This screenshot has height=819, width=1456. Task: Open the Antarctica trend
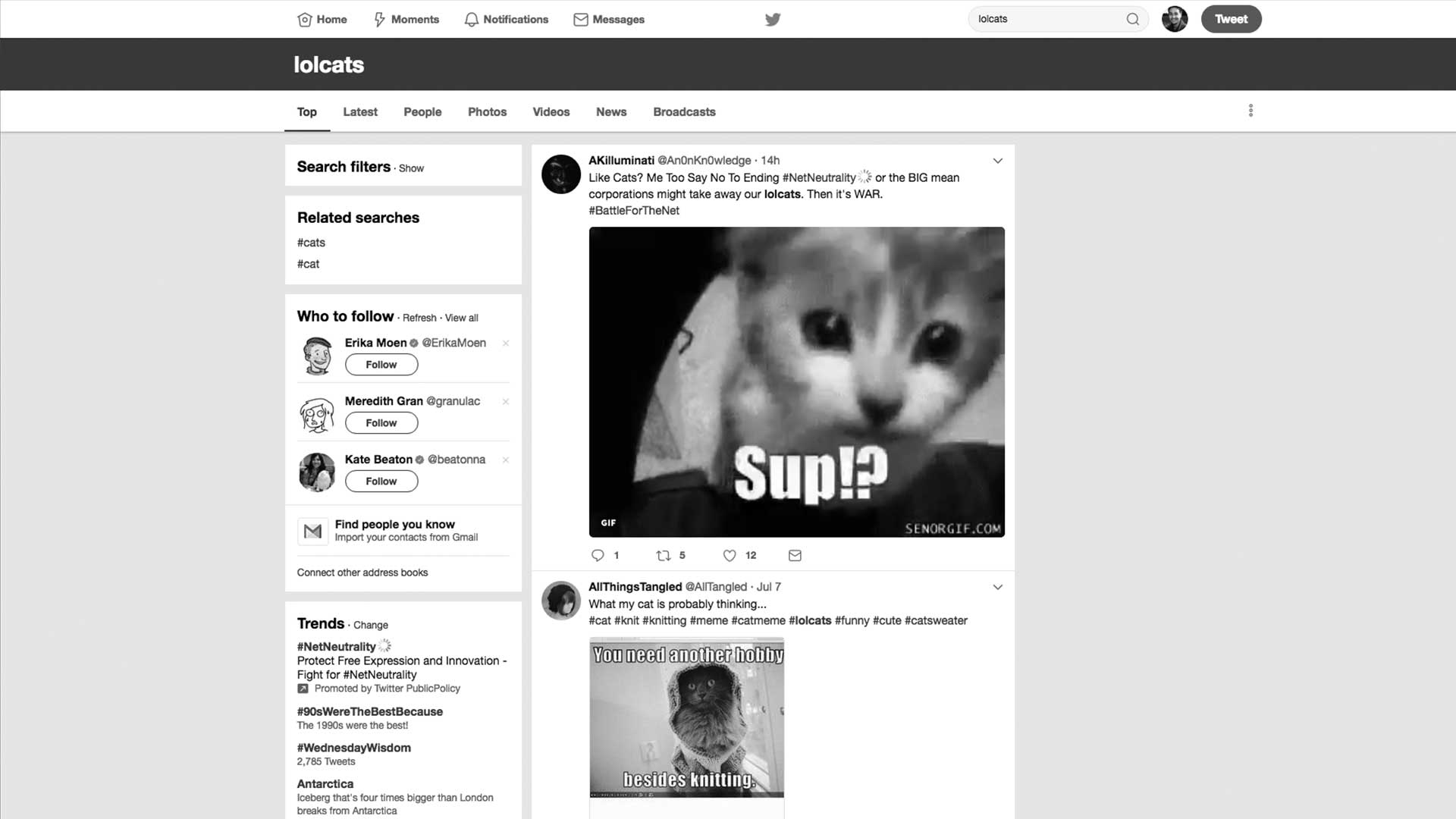pos(325,784)
